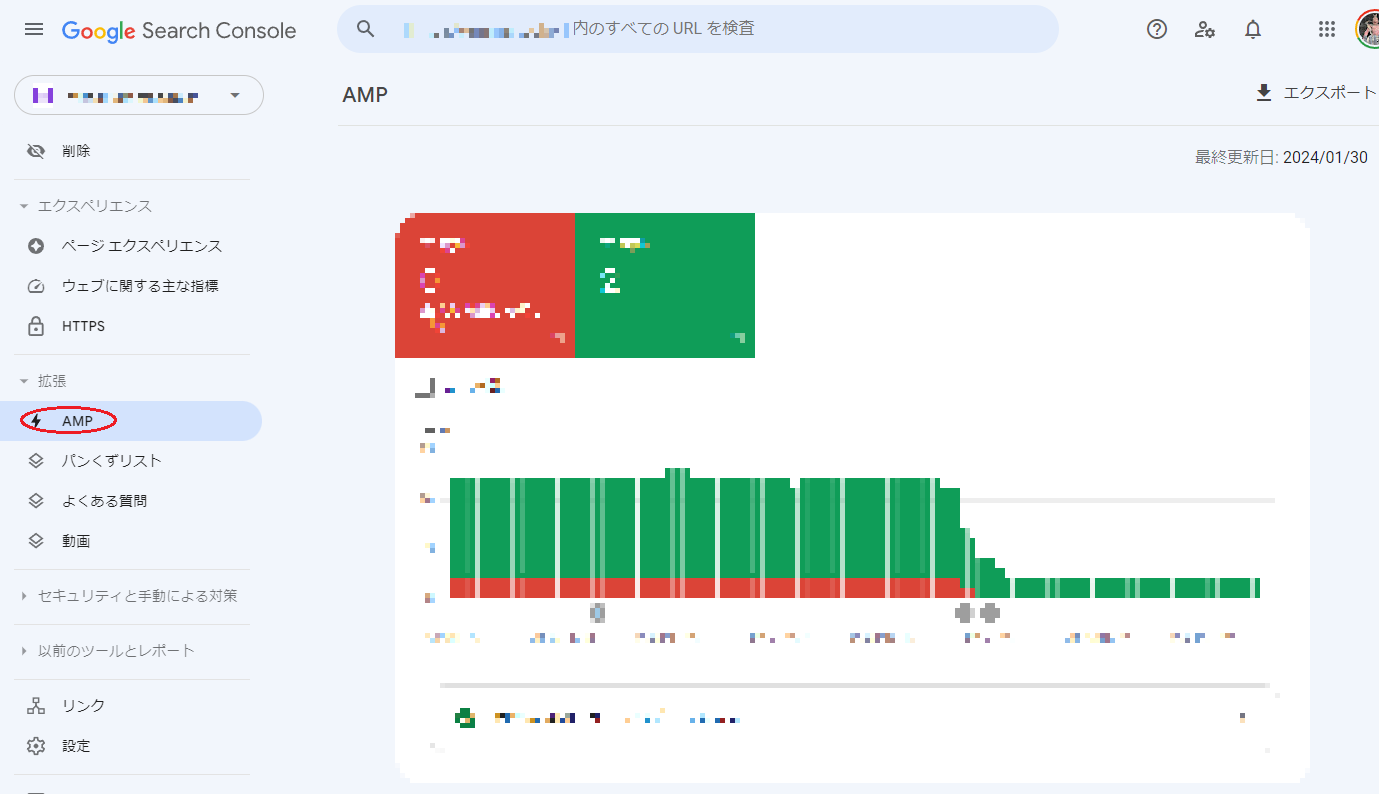The image size is (1379, 794).
Task: Click the help question mark icon
Action: [1157, 29]
